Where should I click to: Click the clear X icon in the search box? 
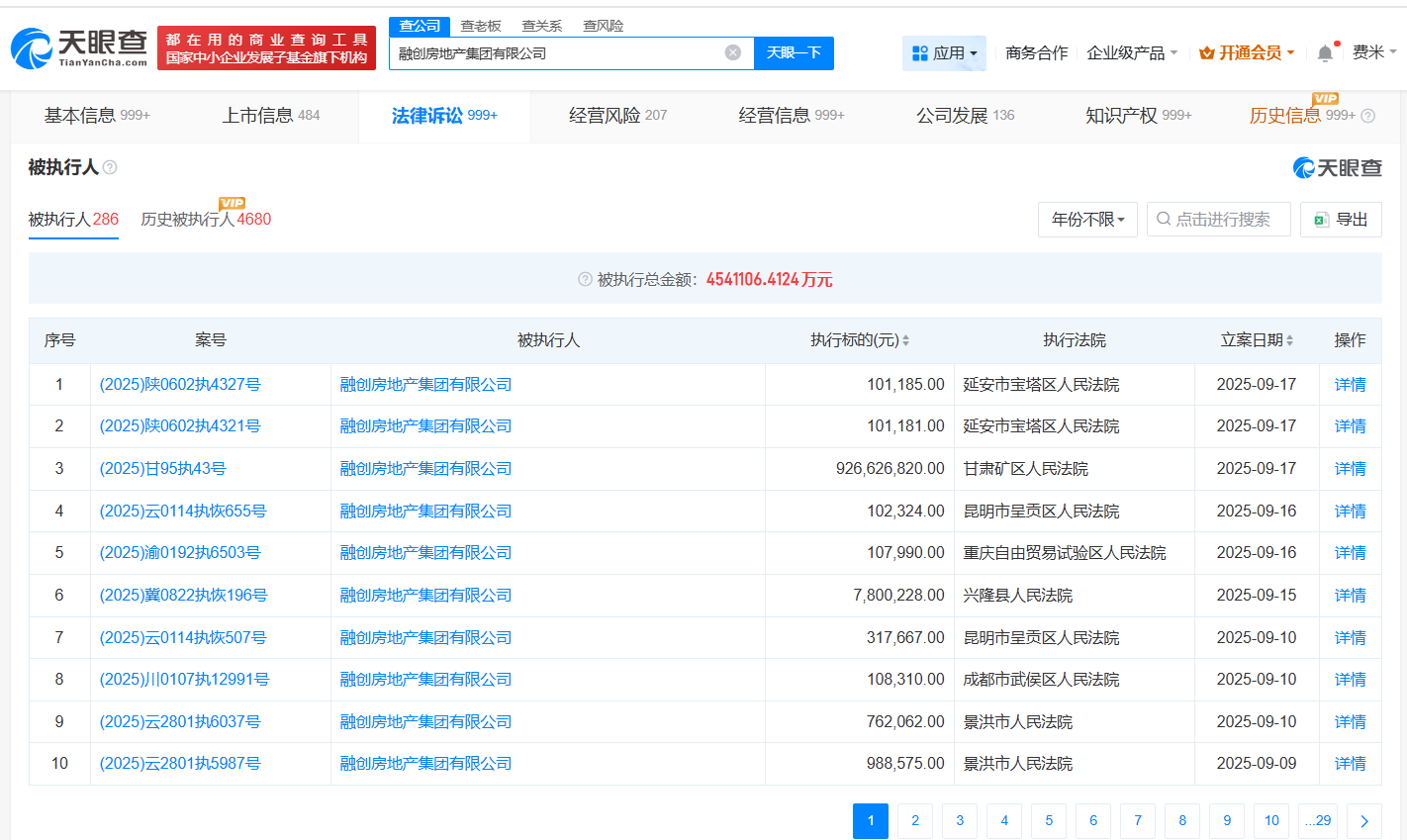(730, 52)
